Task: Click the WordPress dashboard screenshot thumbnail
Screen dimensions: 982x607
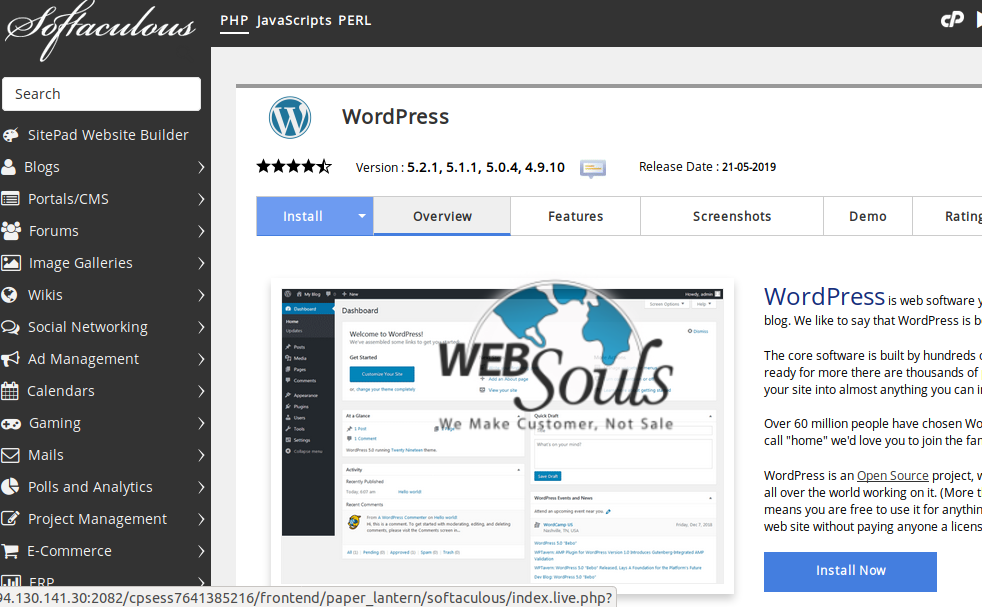Action: click(502, 436)
